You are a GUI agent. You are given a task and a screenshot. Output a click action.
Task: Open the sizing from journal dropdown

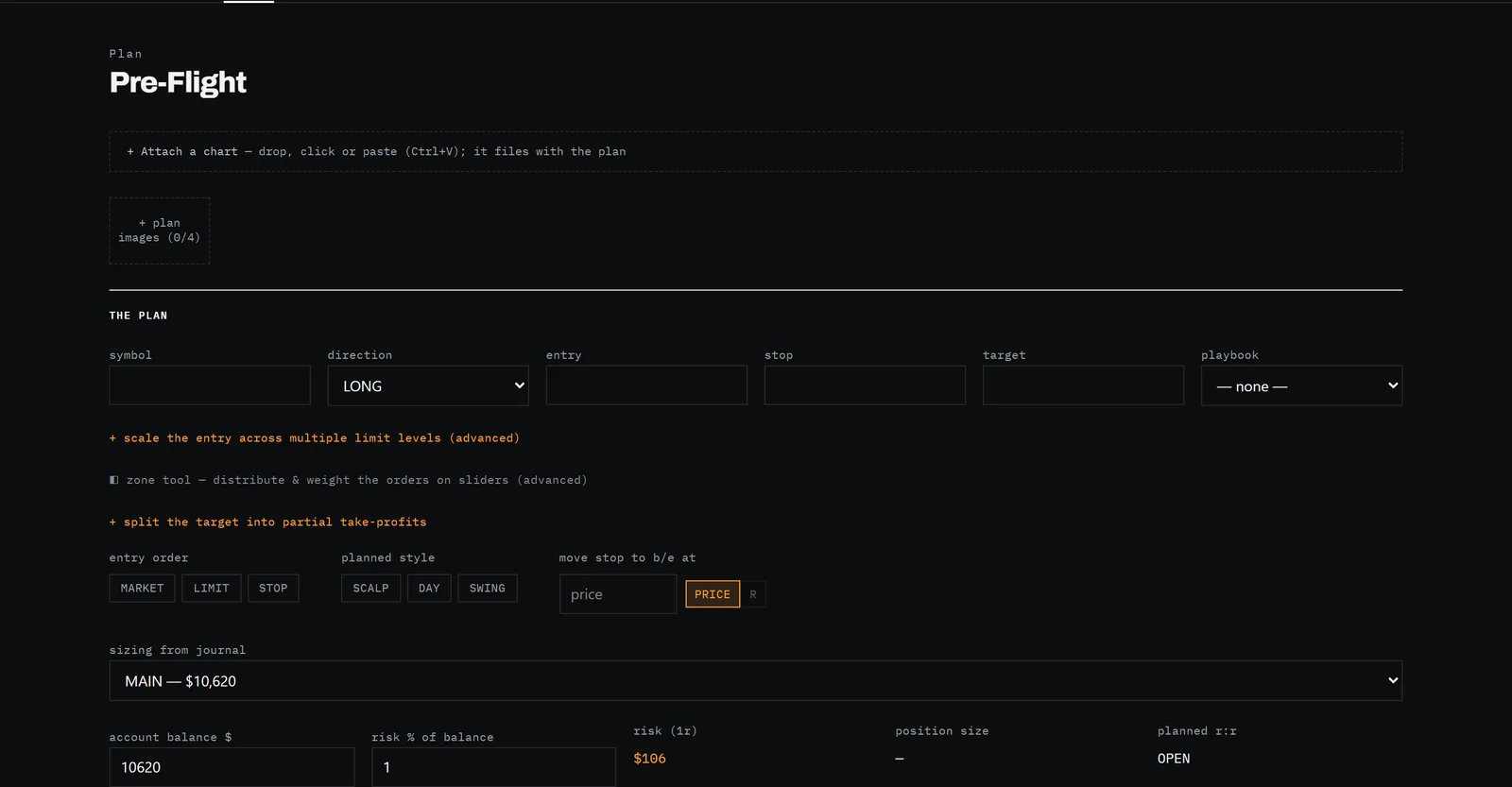(755, 681)
